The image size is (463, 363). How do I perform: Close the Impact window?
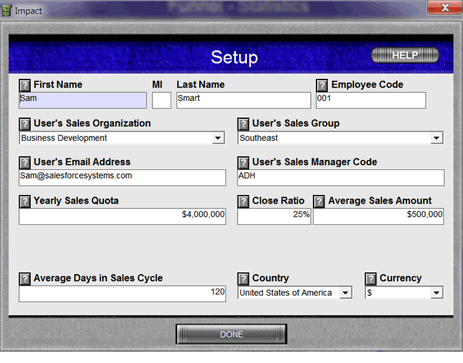point(445,8)
